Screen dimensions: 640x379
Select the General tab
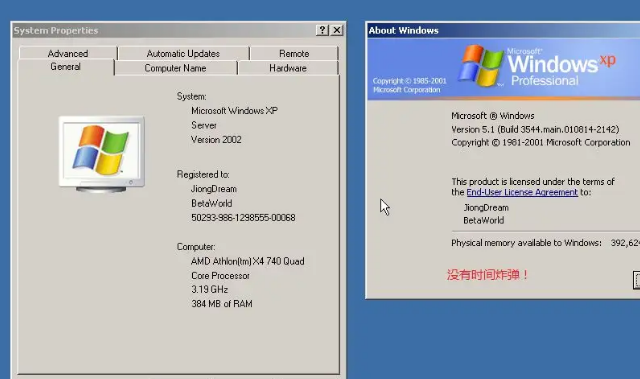(65, 67)
